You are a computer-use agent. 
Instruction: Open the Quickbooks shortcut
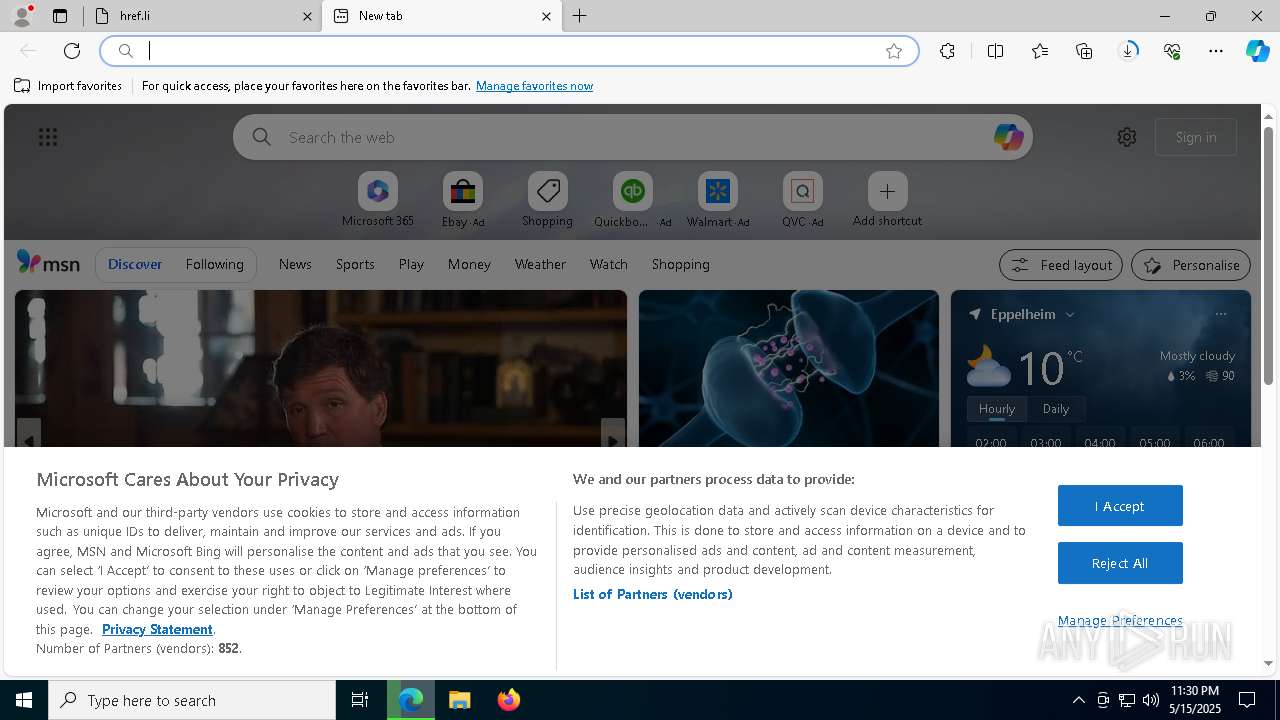[632, 199]
